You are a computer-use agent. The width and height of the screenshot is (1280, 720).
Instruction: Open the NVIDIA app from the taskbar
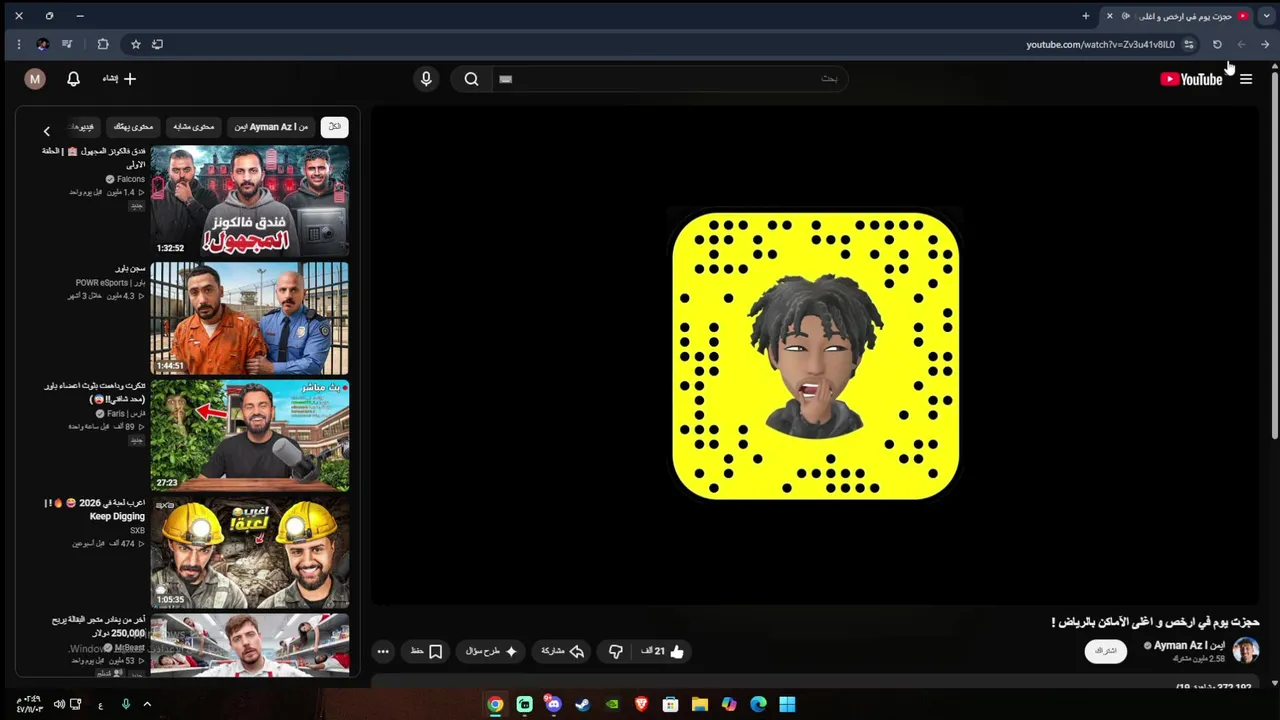(x=612, y=704)
